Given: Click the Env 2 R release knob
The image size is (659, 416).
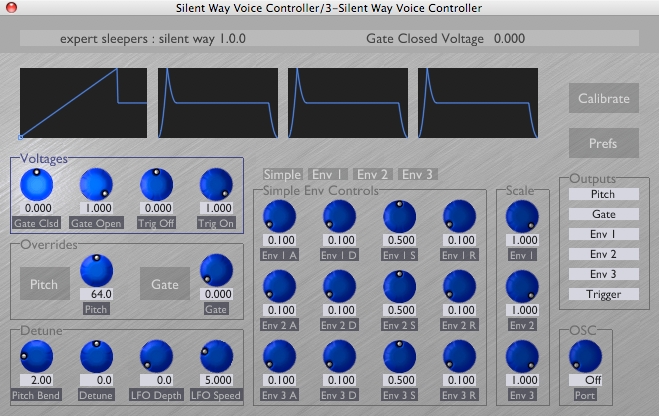Looking at the screenshot, I should click(460, 286).
